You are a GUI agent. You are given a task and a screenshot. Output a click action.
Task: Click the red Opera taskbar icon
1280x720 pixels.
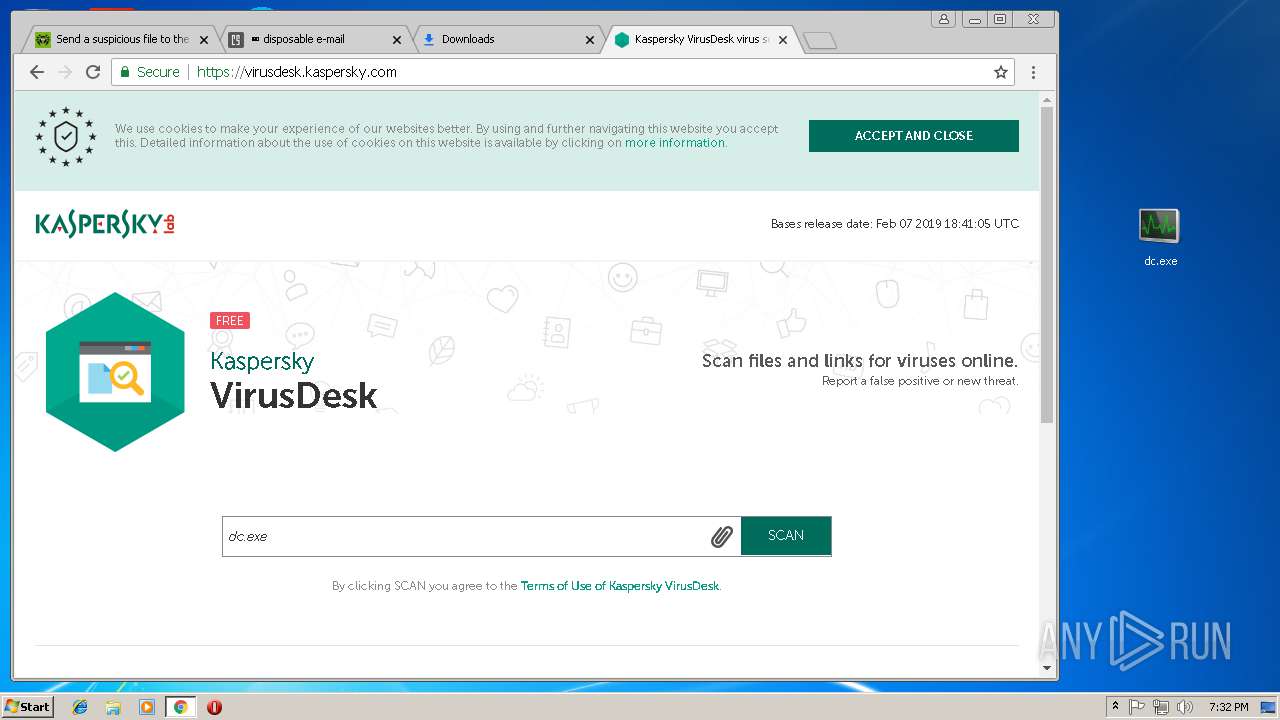tap(214, 707)
